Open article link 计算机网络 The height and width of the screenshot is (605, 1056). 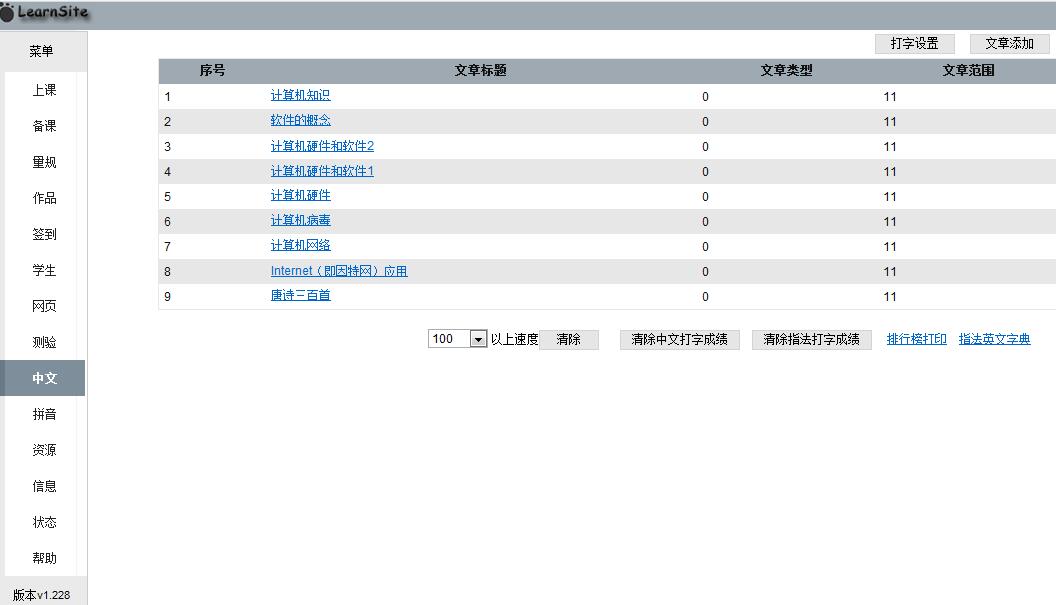pos(300,245)
